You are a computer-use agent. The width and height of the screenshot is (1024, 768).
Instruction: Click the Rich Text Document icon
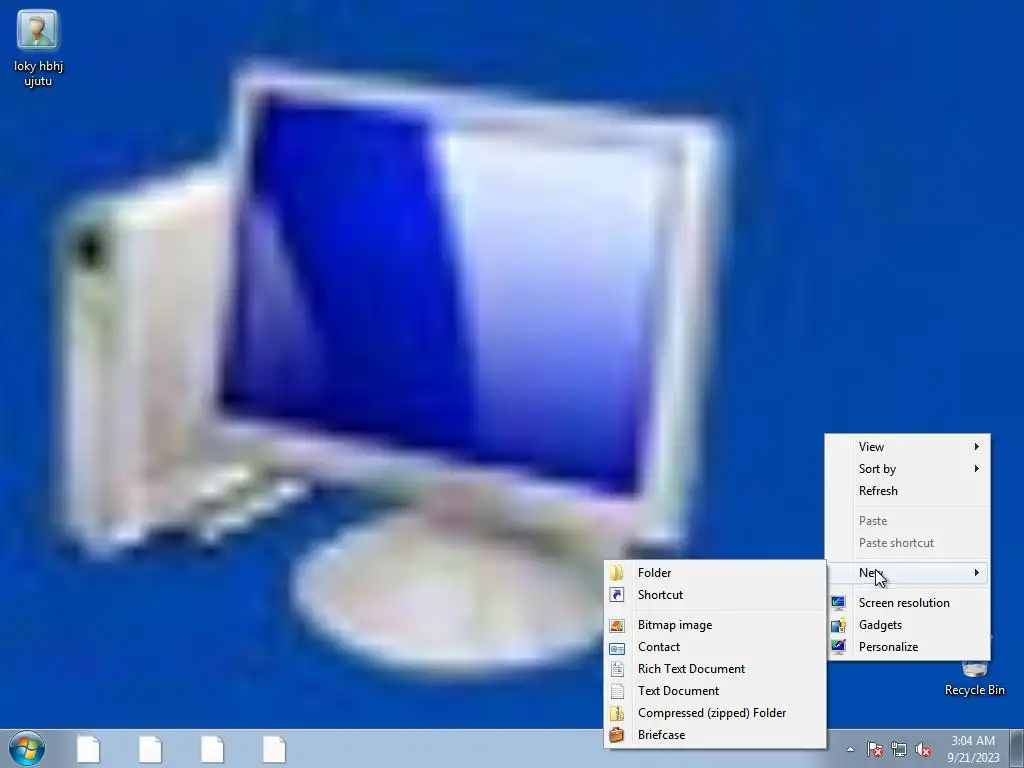[617, 669]
